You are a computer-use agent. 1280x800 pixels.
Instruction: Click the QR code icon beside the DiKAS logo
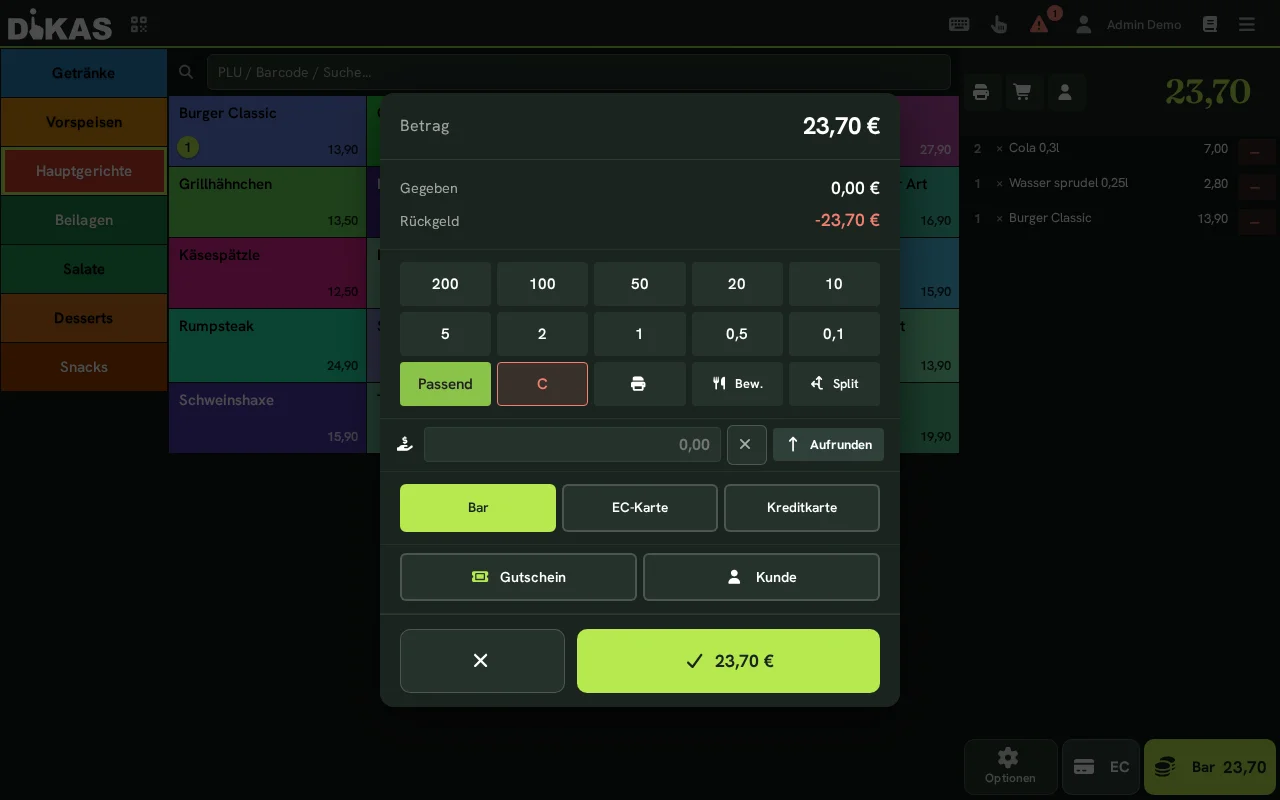pos(139,24)
